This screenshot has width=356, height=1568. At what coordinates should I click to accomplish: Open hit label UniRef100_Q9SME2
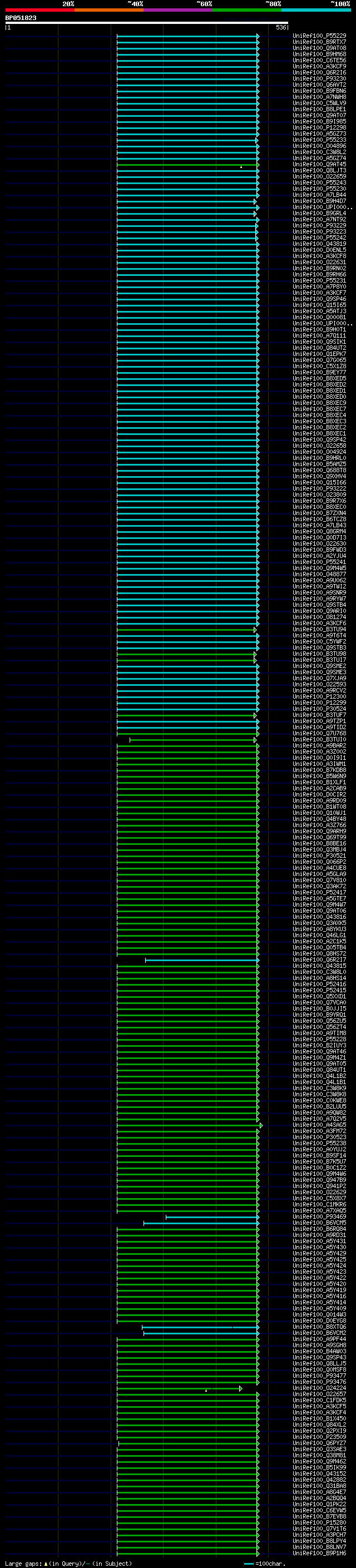coord(319,666)
